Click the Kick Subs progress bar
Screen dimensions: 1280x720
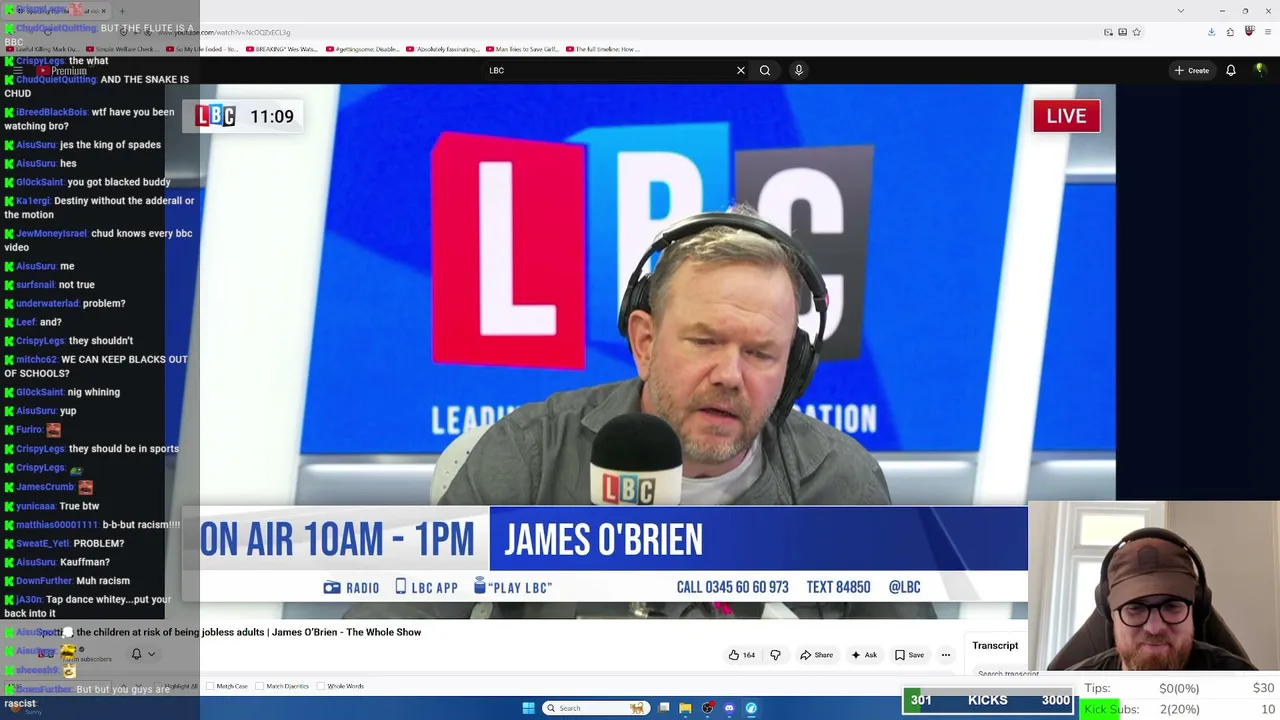pos(1179,709)
